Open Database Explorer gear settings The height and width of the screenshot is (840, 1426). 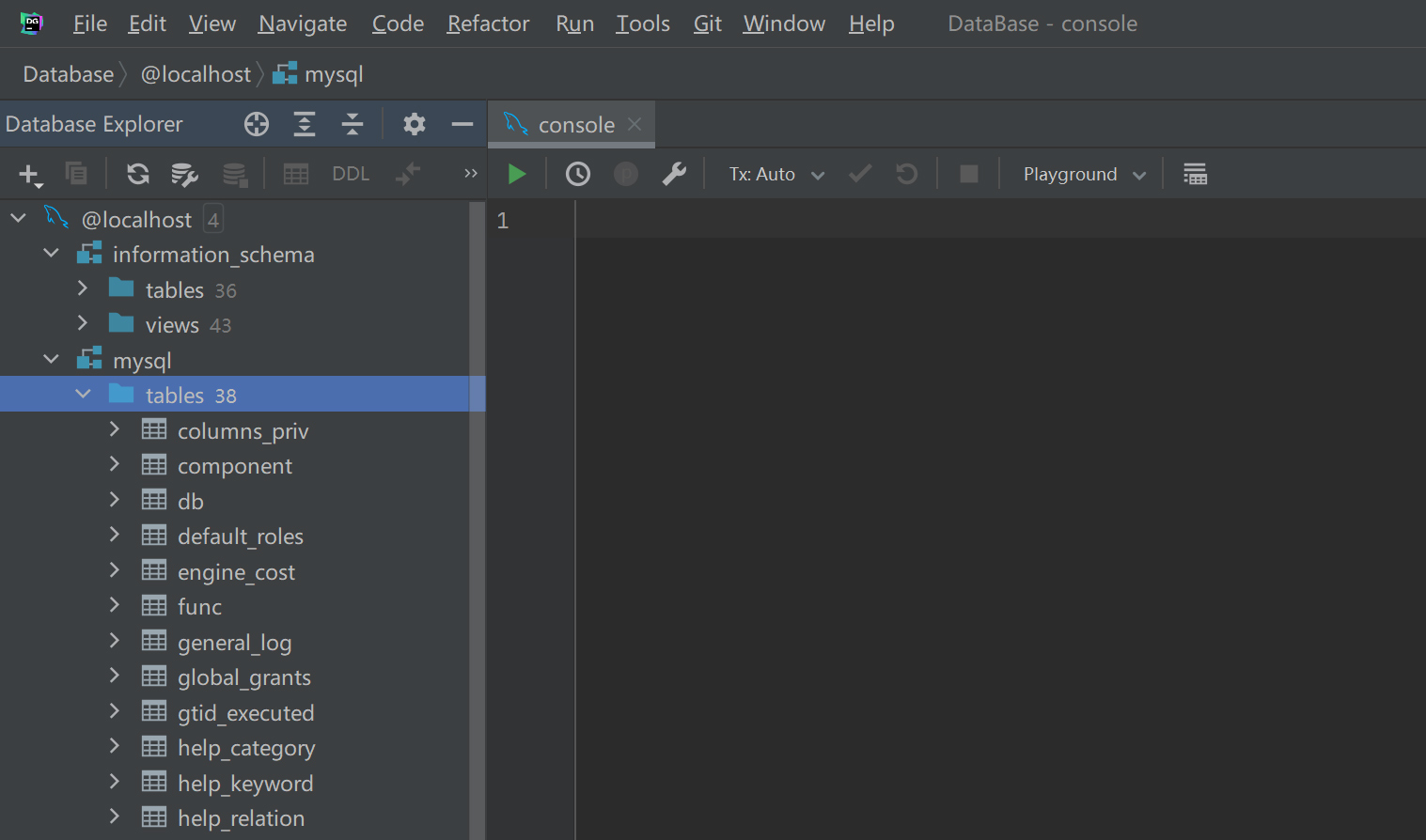tap(414, 124)
